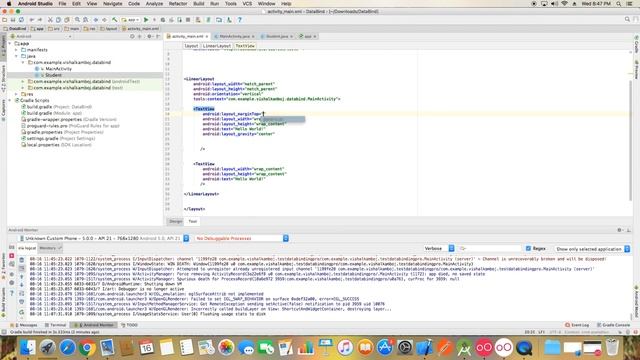Open the Event Log button

click(577, 325)
